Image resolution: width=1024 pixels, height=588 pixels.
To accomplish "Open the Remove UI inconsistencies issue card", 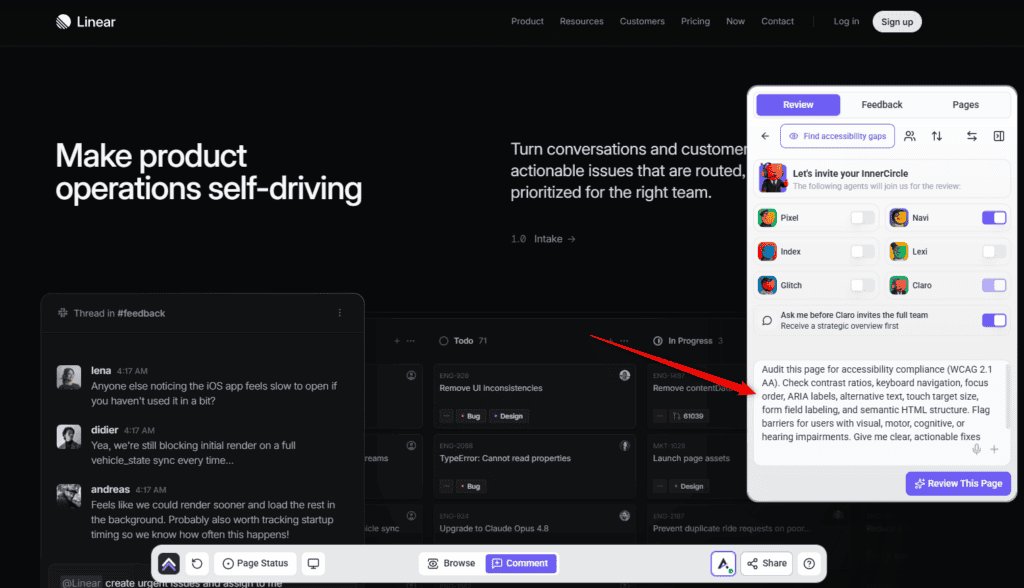I will pyautogui.click(x=534, y=396).
